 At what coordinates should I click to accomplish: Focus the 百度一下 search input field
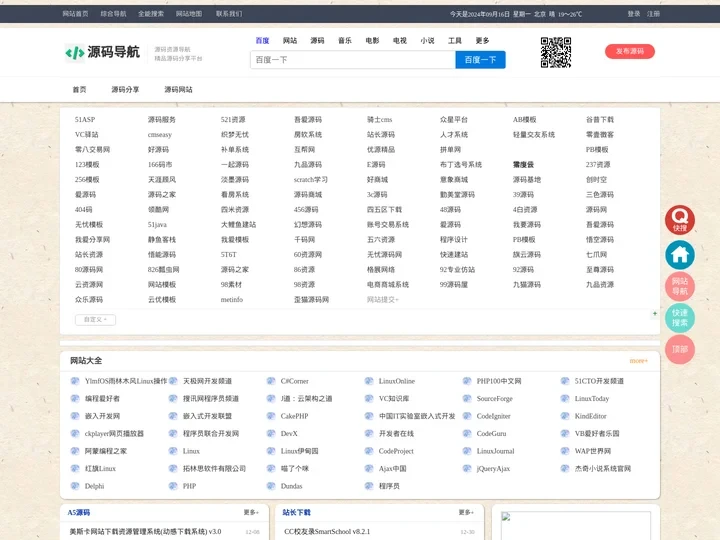(353, 60)
